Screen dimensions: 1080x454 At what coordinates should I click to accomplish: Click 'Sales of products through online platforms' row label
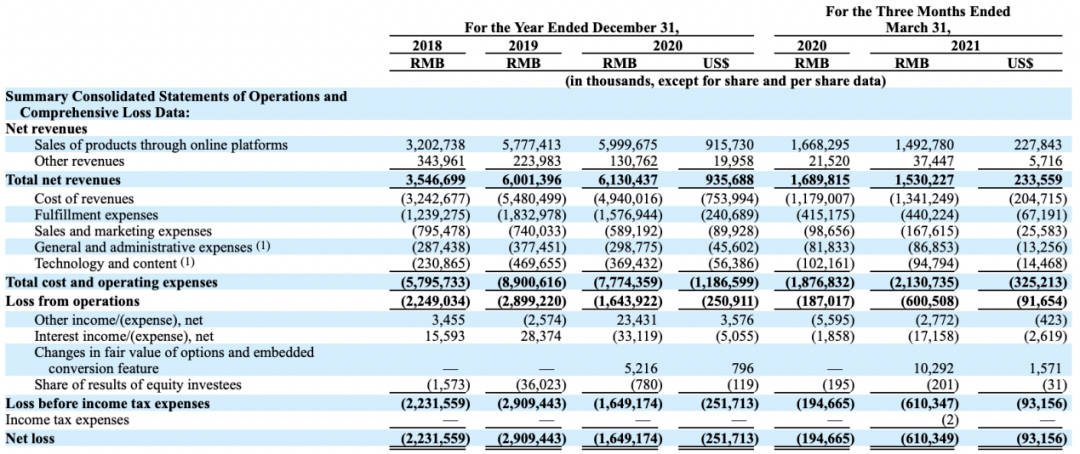pyautogui.click(x=160, y=145)
